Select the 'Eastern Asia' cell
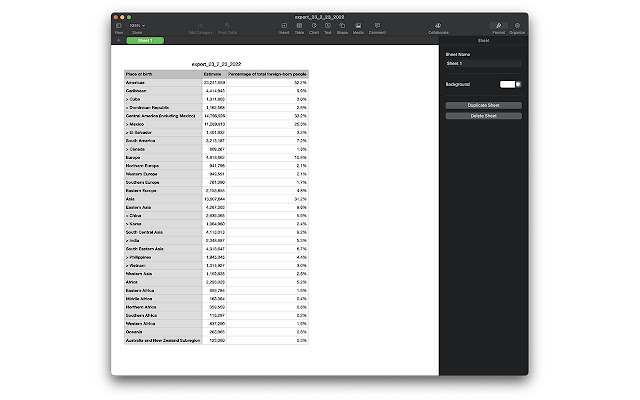Screen dimensions: 640x400 pos(163,207)
